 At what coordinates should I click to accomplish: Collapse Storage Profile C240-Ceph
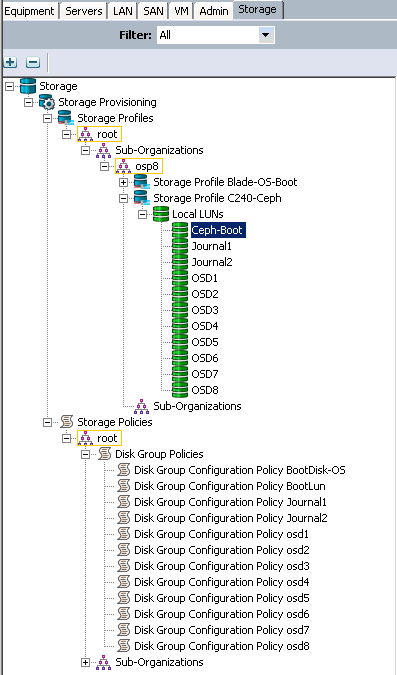click(124, 198)
